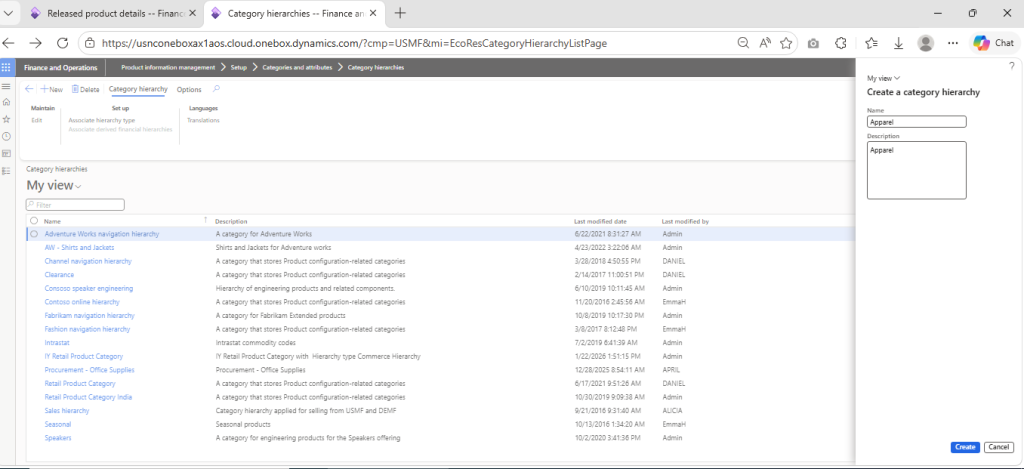
Task: Click the search magnifier in action pane
Action: [x=217, y=89]
